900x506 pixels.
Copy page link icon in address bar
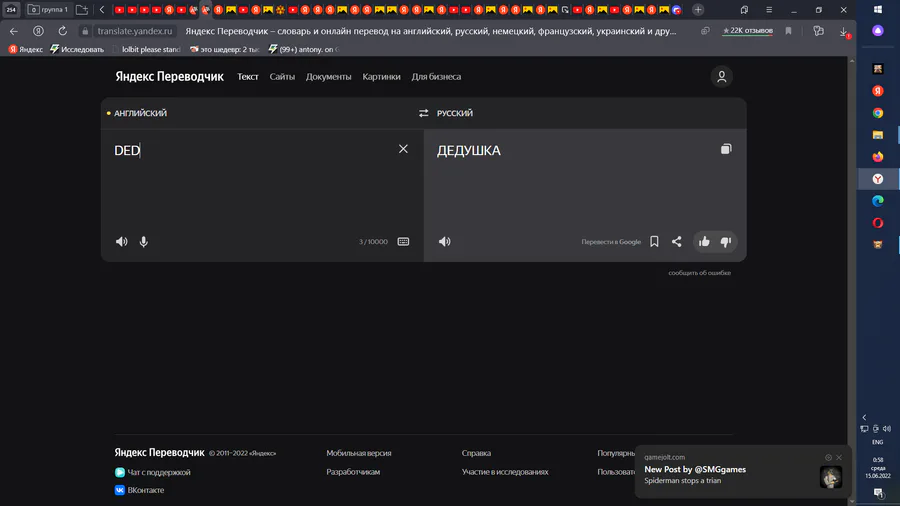point(705,31)
